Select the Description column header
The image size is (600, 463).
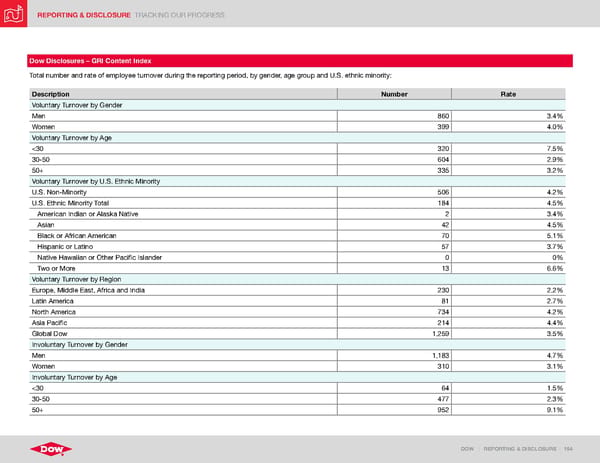pos(183,94)
